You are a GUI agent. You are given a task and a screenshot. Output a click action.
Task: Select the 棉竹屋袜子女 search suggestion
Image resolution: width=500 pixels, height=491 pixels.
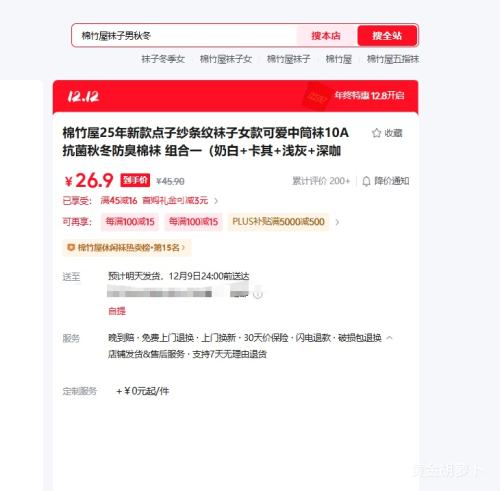tap(226, 59)
